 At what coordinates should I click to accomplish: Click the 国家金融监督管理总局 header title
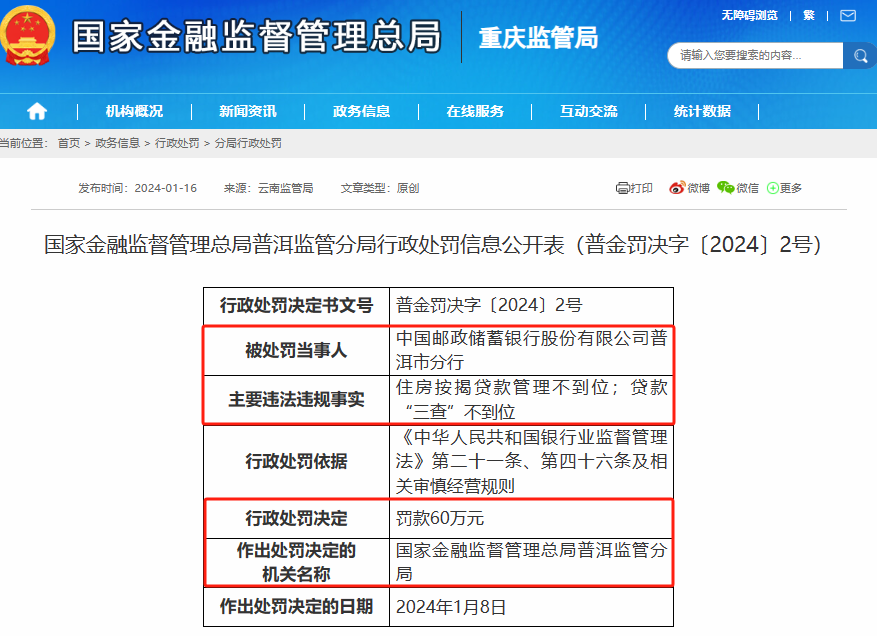click(257, 37)
